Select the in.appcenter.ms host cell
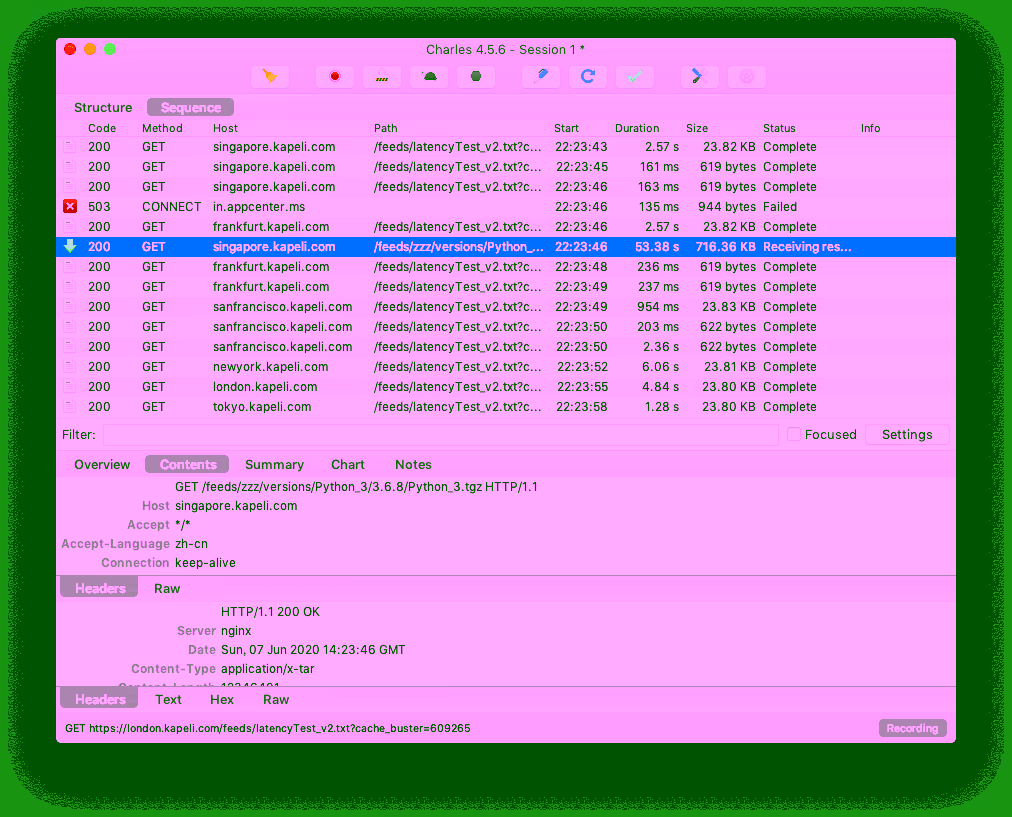The width and height of the screenshot is (1012, 817). tap(259, 207)
